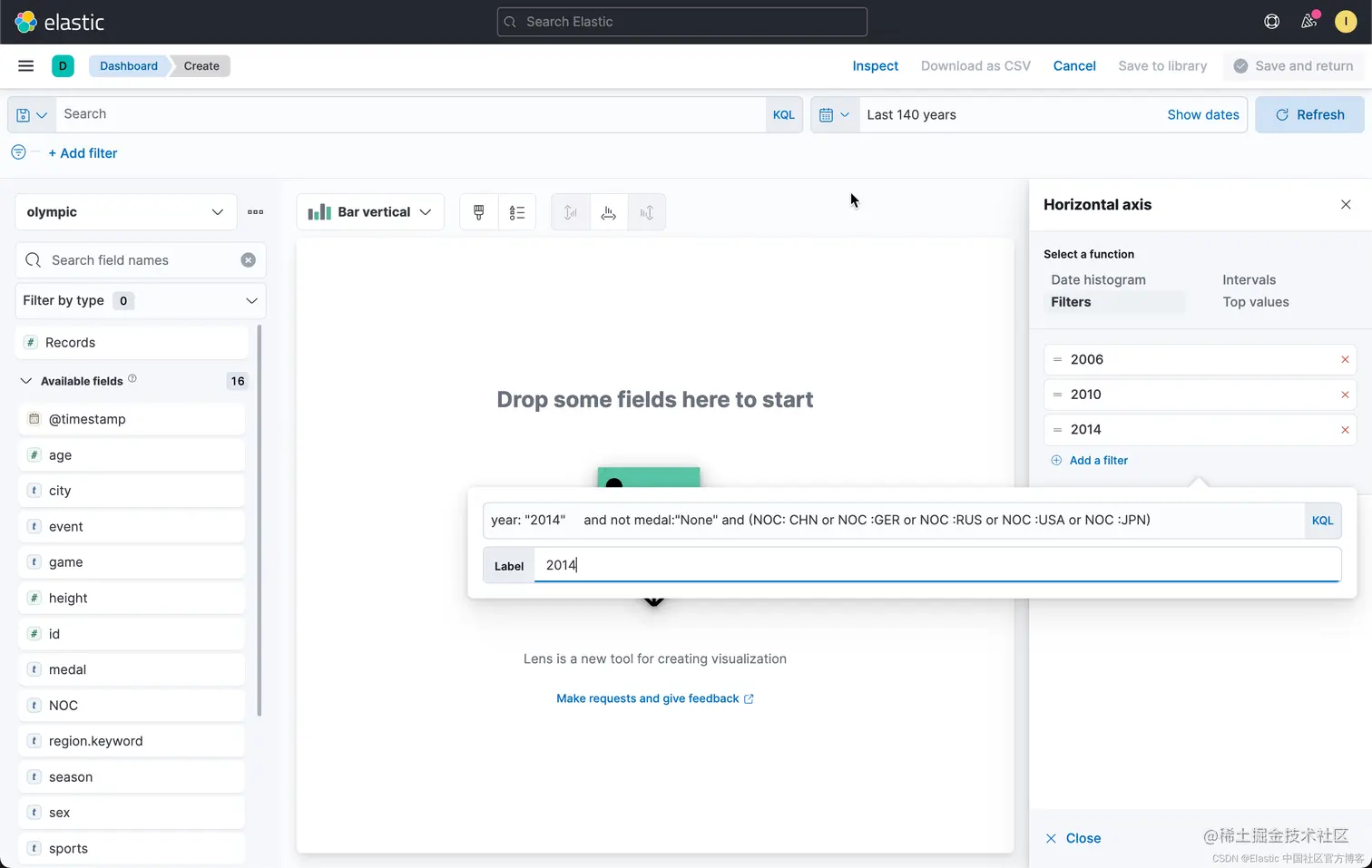Close the Horizontal axis panel
The height and width of the screenshot is (868, 1372).
1346,205
